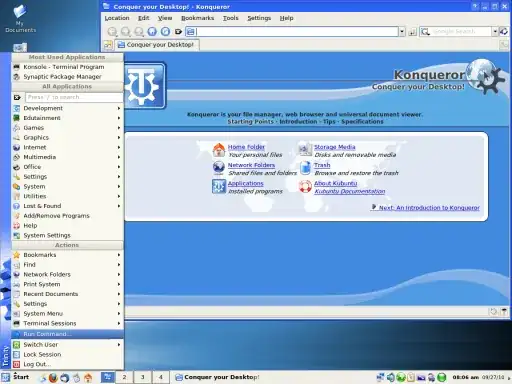Expand the Internet submenu

67,147
